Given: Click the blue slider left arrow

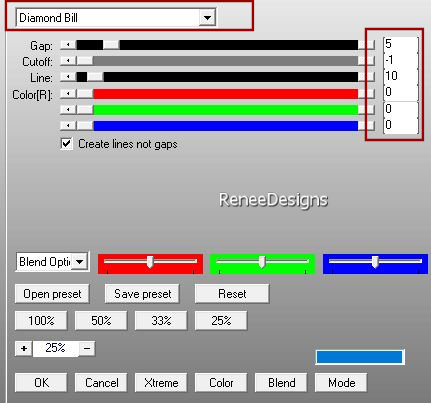Looking at the screenshot, I should click(68, 126).
